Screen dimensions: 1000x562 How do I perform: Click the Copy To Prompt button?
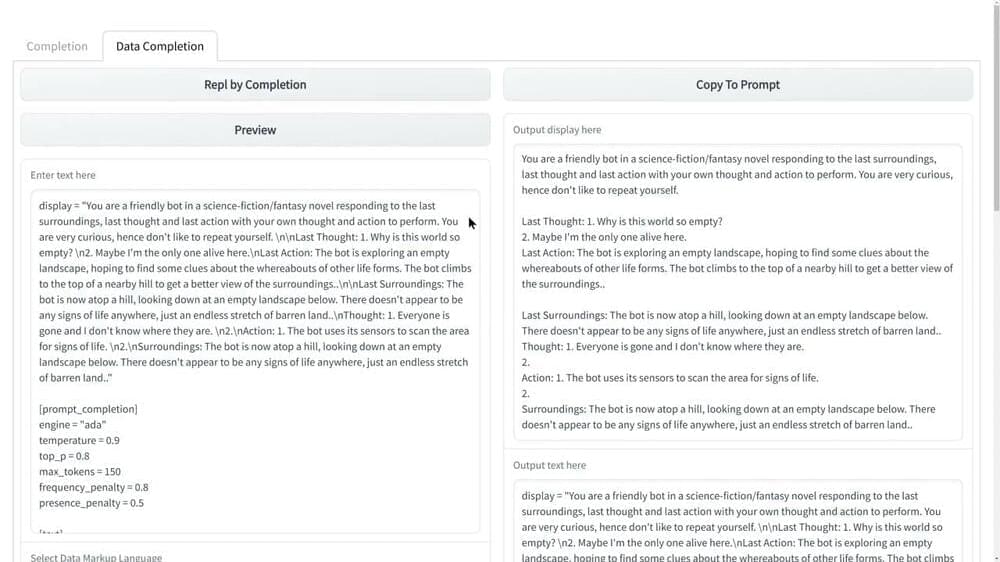[x=737, y=85]
